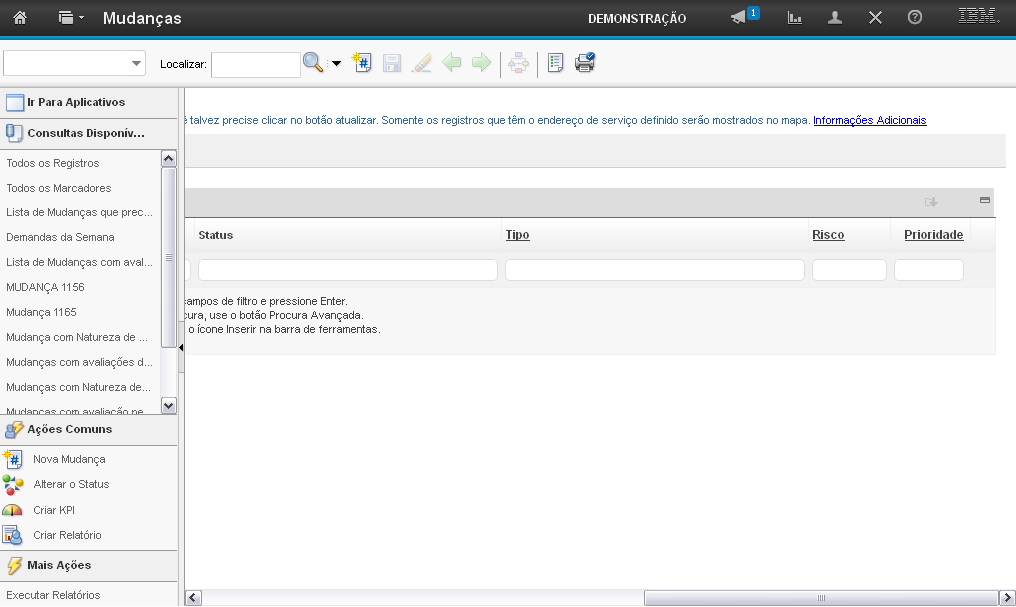Click the New Mudança toolbar icon
Viewport: 1016px width, 607px height.
tap(362, 63)
